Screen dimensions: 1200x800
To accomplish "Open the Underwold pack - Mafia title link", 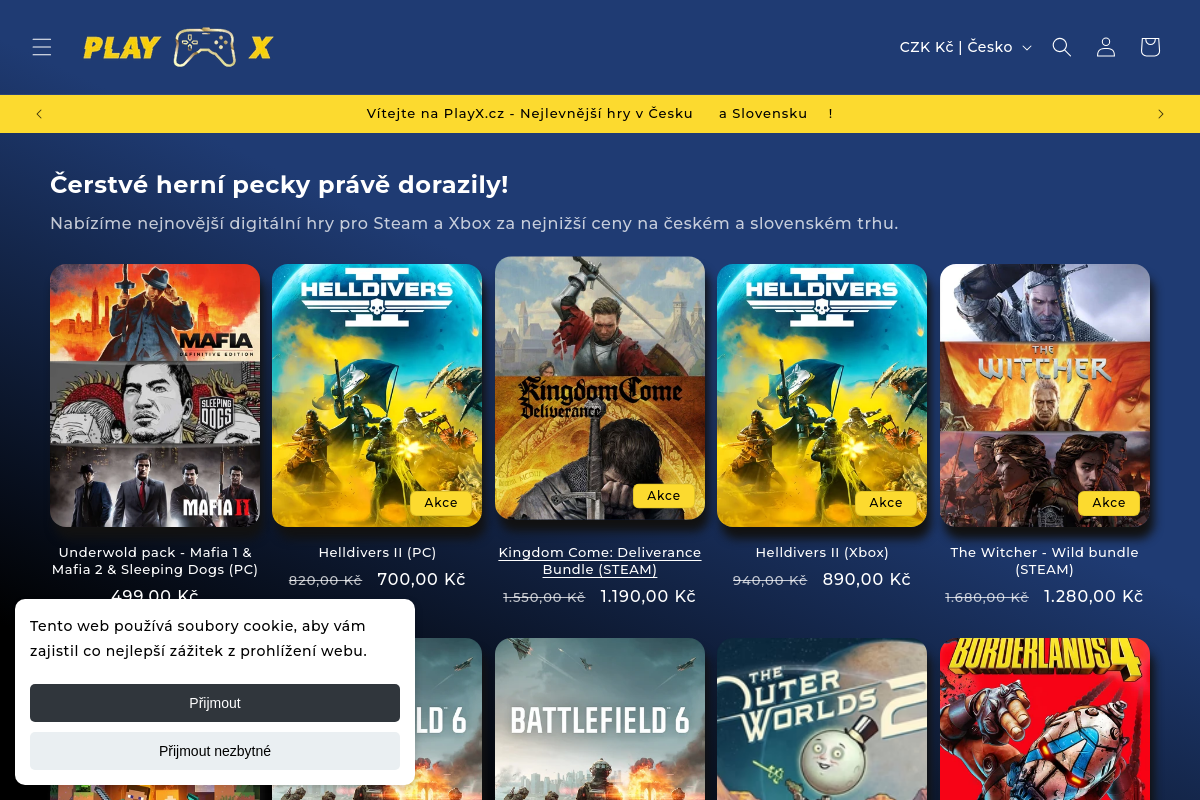I will [155, 561].
